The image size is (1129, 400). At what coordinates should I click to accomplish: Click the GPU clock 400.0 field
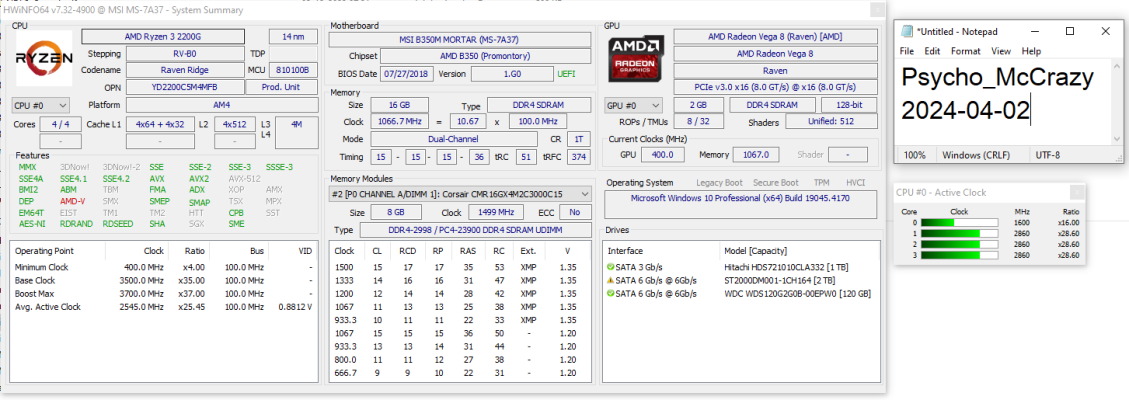tap(662, 155)
